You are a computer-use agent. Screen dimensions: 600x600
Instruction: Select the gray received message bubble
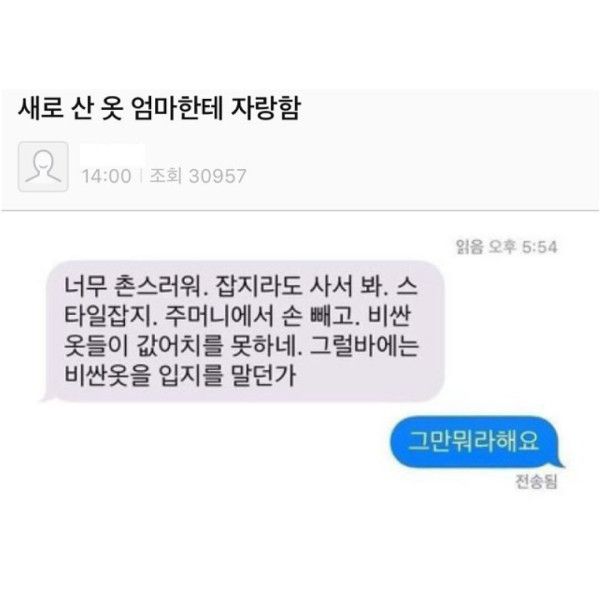point(244,331)
